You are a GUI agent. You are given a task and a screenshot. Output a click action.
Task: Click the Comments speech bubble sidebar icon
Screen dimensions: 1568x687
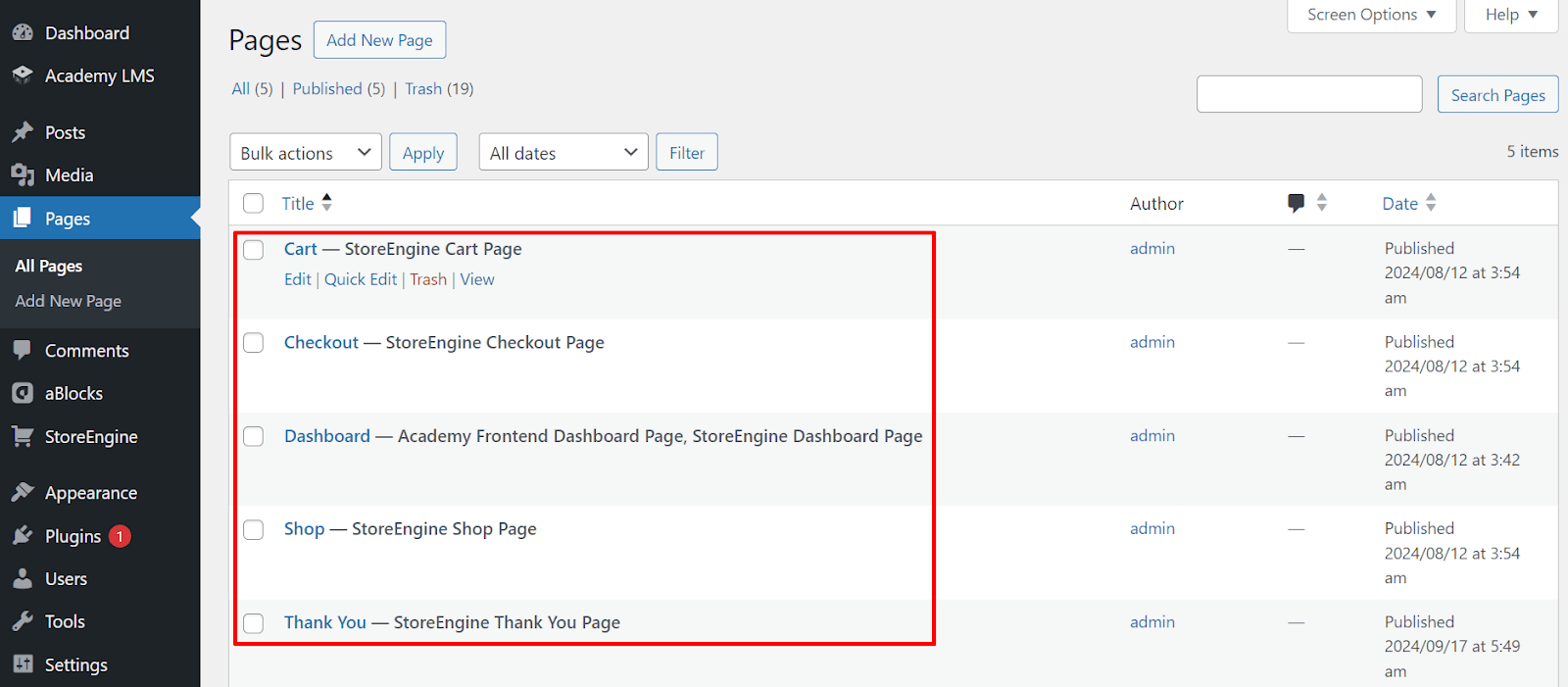pyautogui.click(x=23, y=350)
